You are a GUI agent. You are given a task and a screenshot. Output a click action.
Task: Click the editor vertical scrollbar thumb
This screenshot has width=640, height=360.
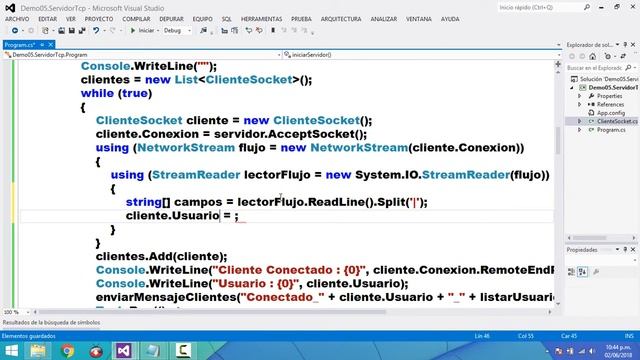click(558, 140)
